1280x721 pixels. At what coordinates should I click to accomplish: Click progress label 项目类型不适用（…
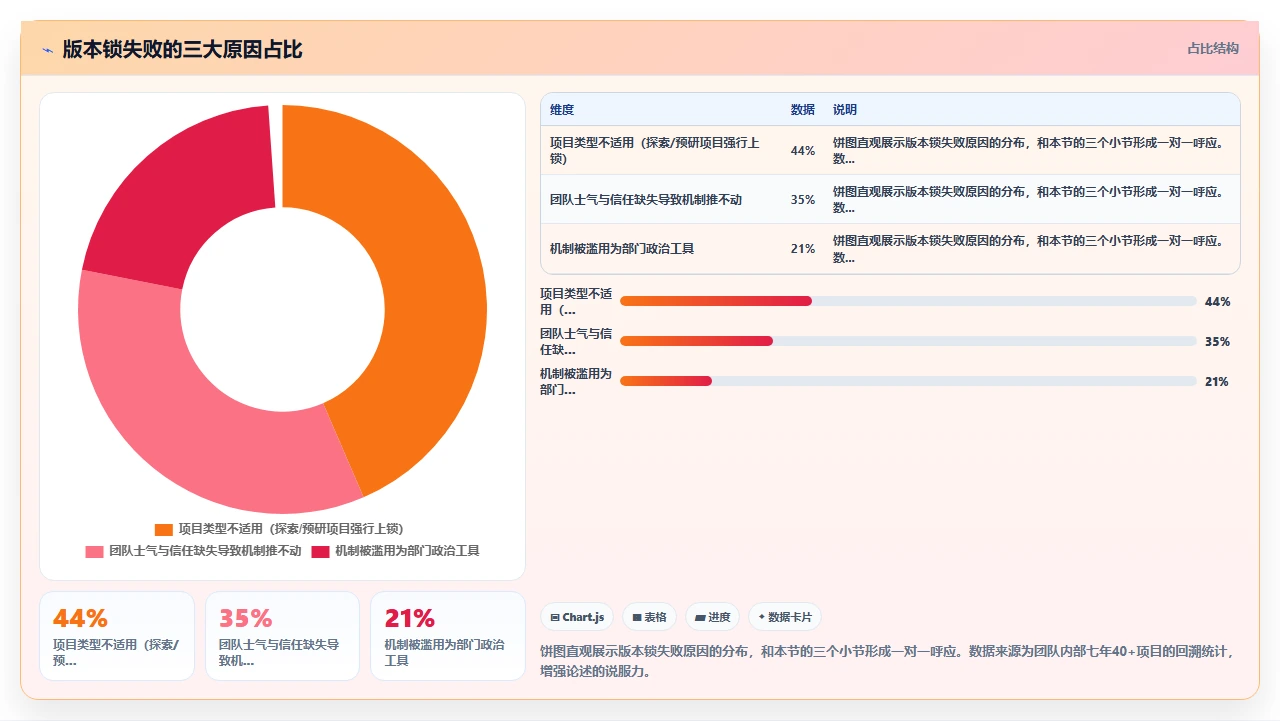[x=576, y=302]
